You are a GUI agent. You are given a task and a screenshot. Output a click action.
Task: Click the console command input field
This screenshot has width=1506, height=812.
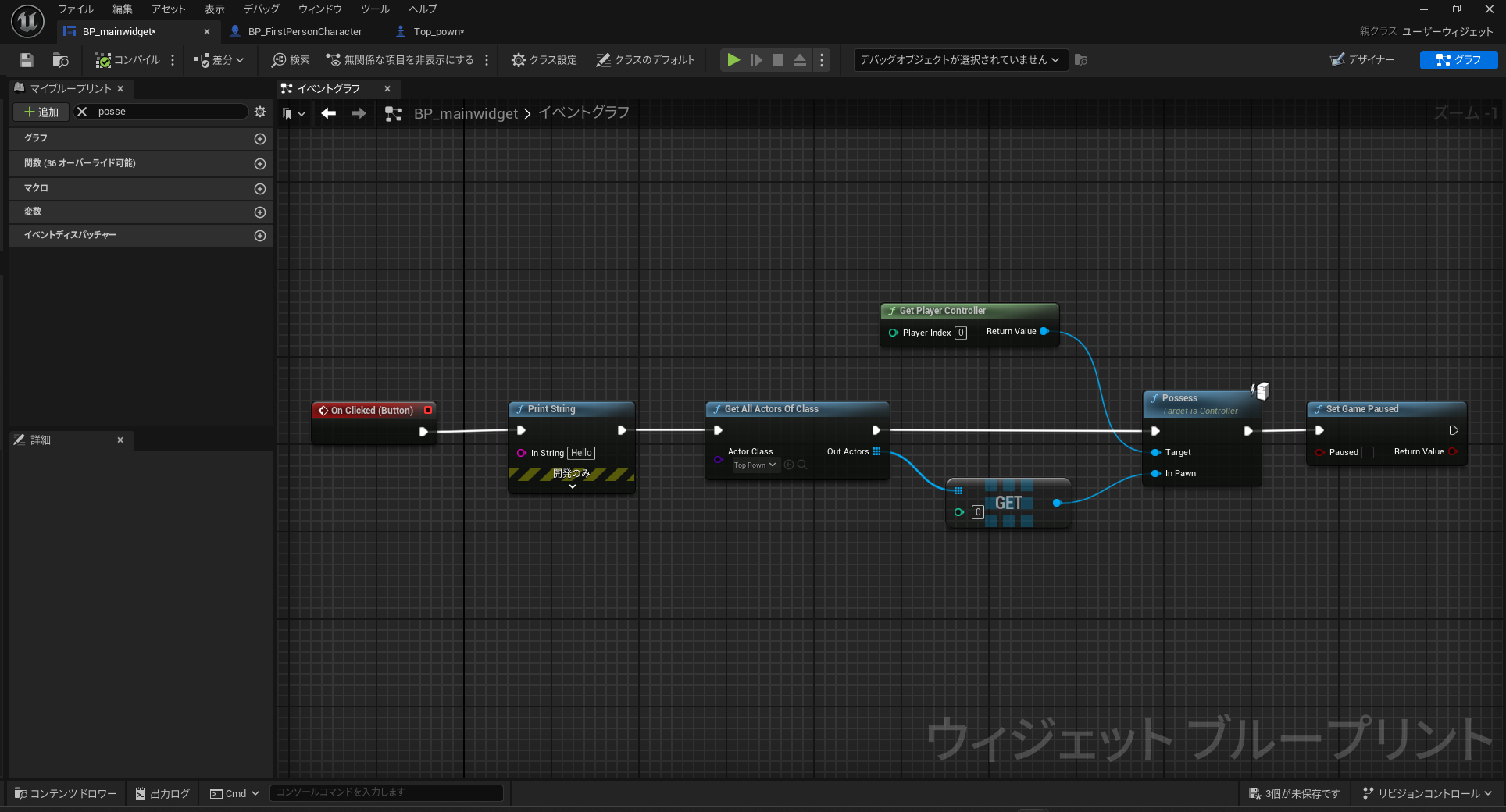(386, 792)
